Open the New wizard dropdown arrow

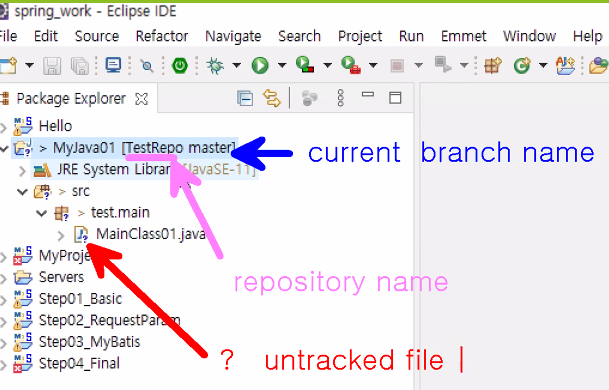30,65
